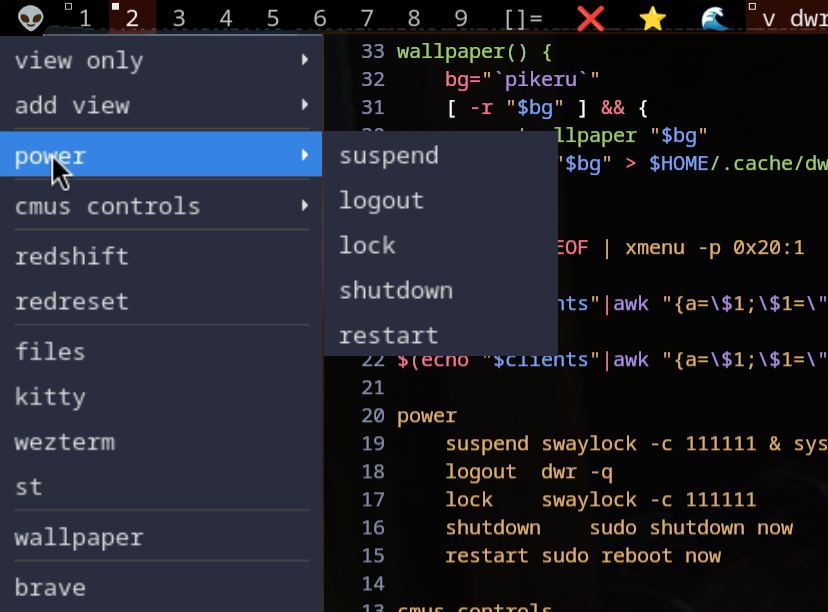
Task: Expand arrow beside 'cmus controls'
Action: click(x=305, y=205)
